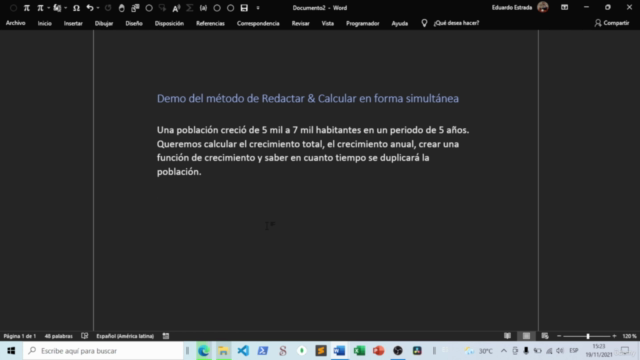
Task: Zoom in with the plus button
Action: coord(614,336)
